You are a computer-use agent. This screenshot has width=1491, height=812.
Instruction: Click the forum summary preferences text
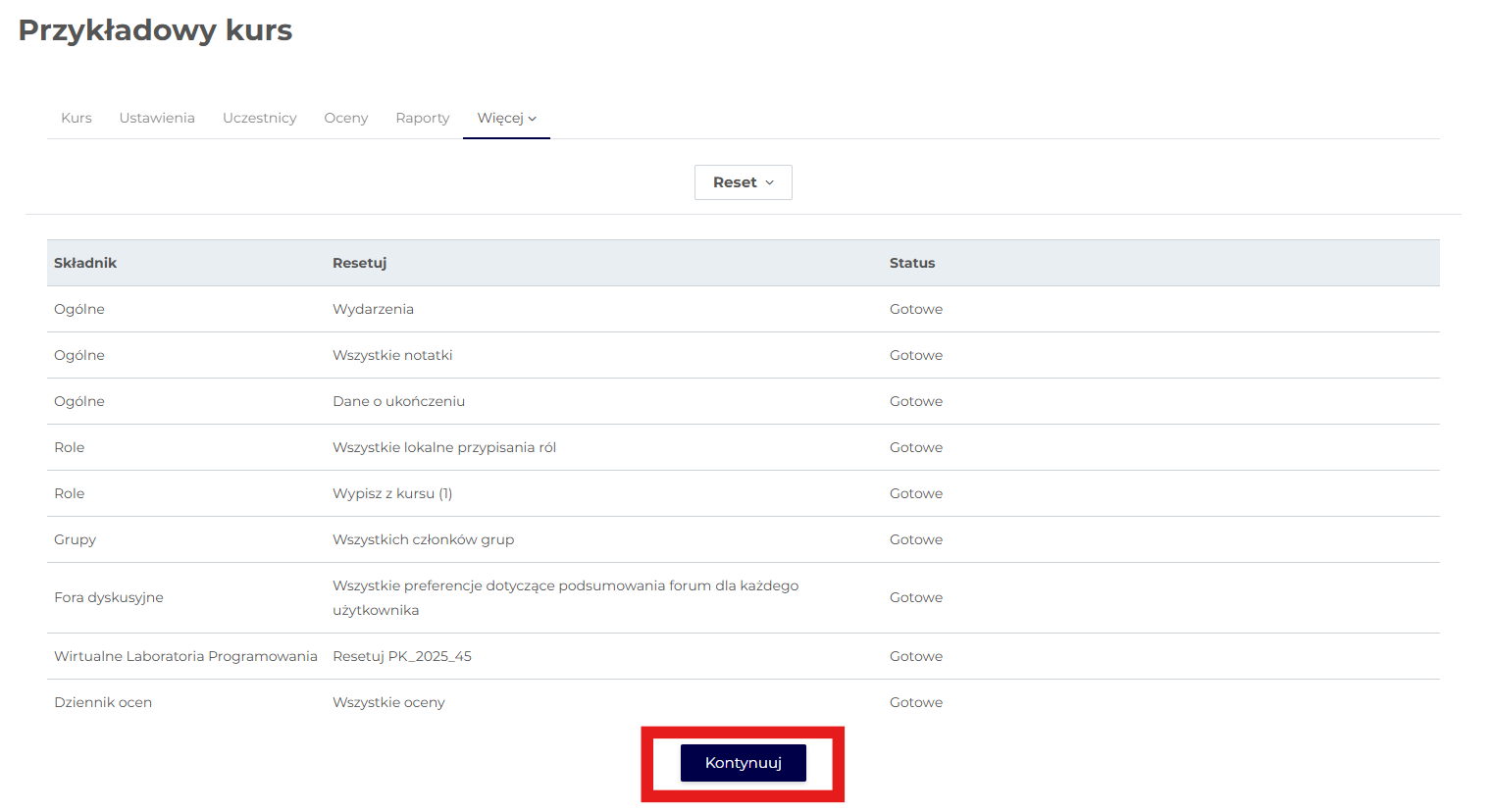coord(566,597)
